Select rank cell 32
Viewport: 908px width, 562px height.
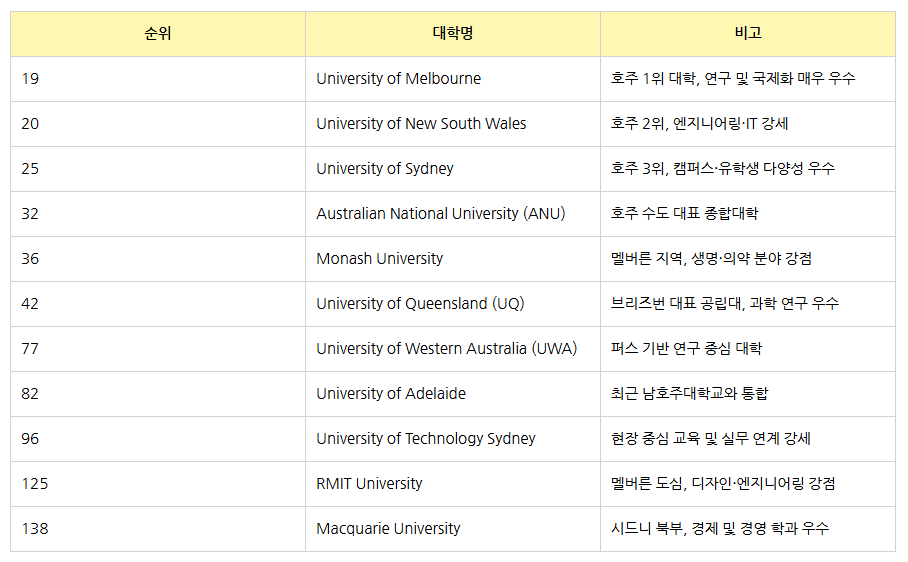pyautogui.click(x=158, y=214)
